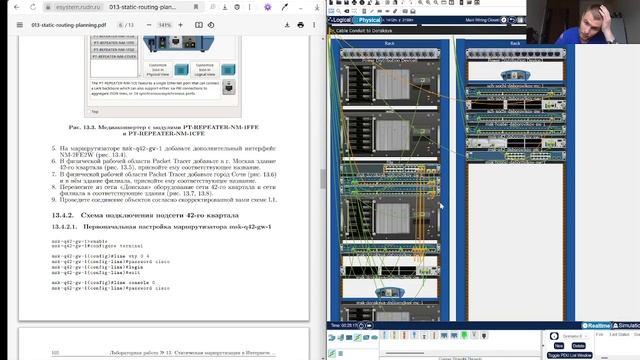Select the right Rack header label

click(515, 43)
